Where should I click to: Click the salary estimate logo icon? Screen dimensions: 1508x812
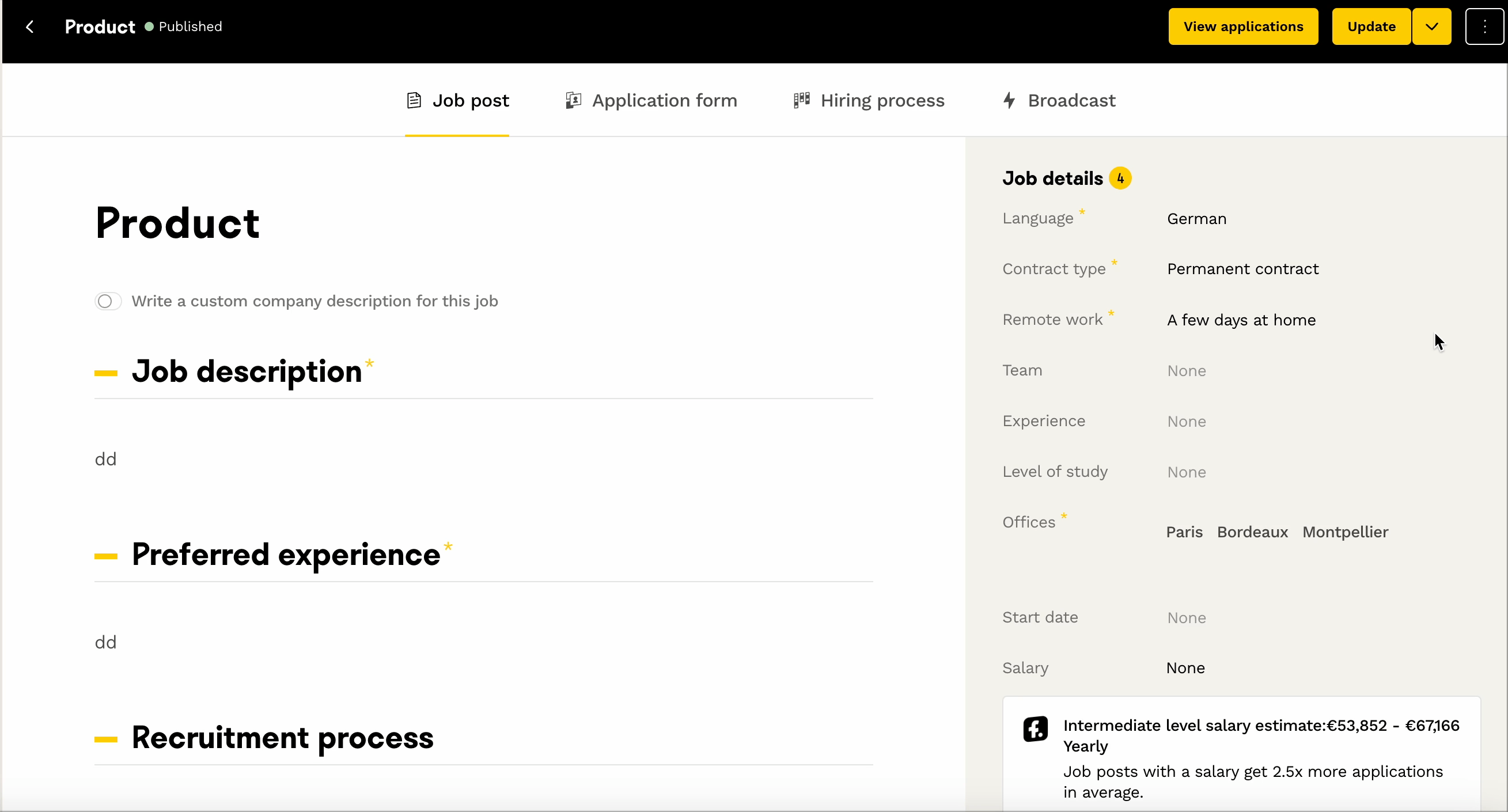coord(1035,730)
